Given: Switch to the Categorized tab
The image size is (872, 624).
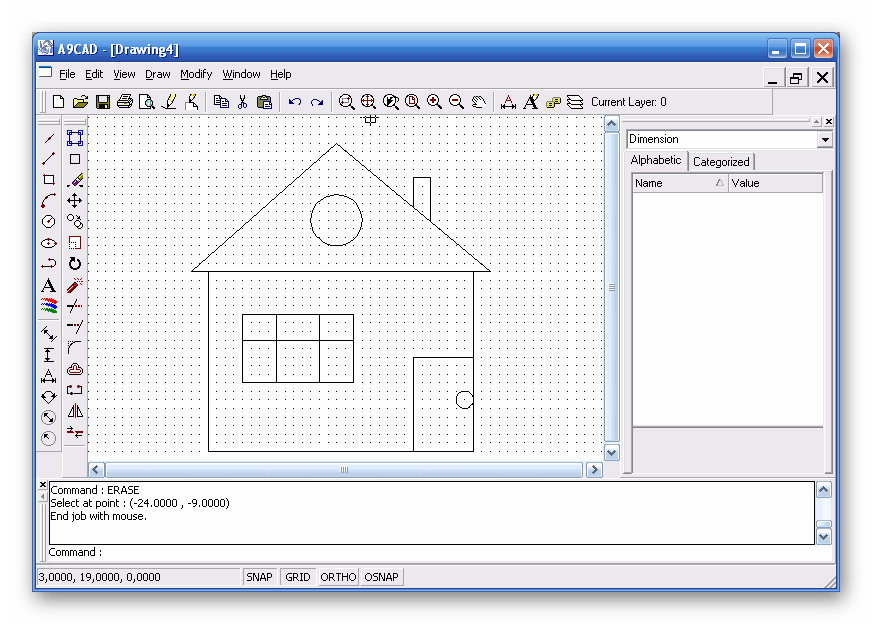Looking at the screenshot, I should point(721,162).
